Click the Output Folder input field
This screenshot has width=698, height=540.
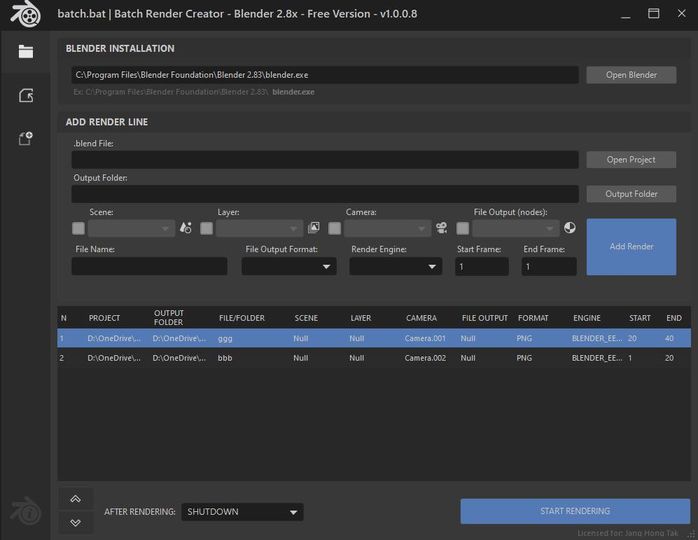[325, 194]
